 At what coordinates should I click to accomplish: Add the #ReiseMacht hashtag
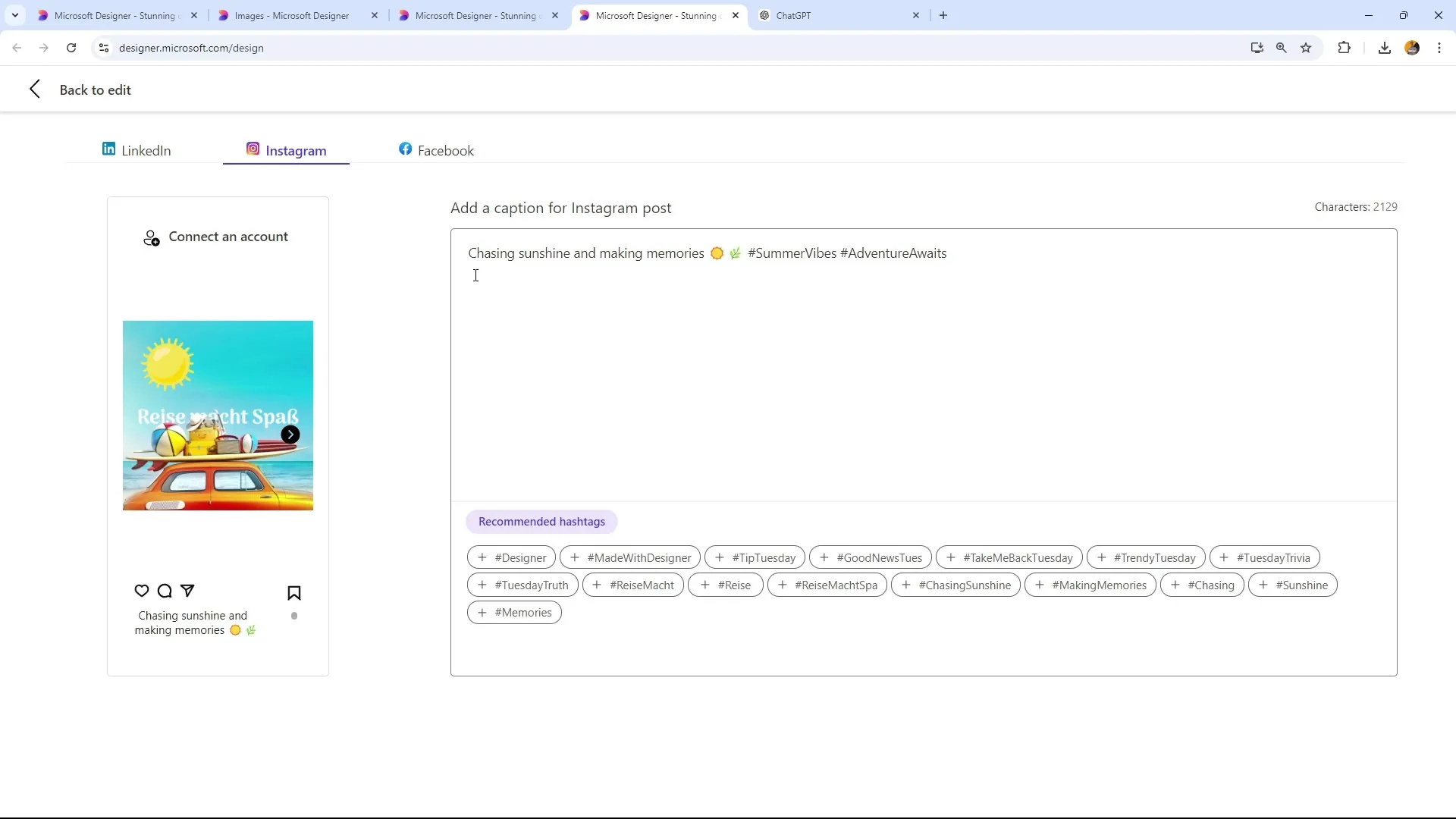click(x=633, y=585)
